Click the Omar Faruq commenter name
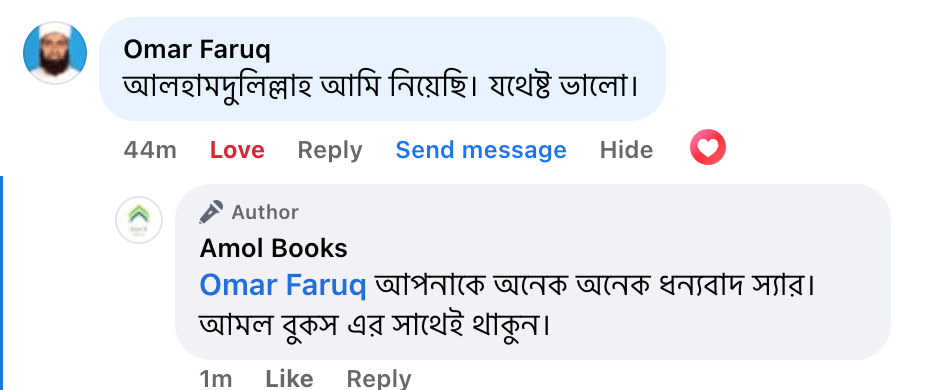This screenshot has width=938, height=390. pyautogui.click(x=197, y=50)
